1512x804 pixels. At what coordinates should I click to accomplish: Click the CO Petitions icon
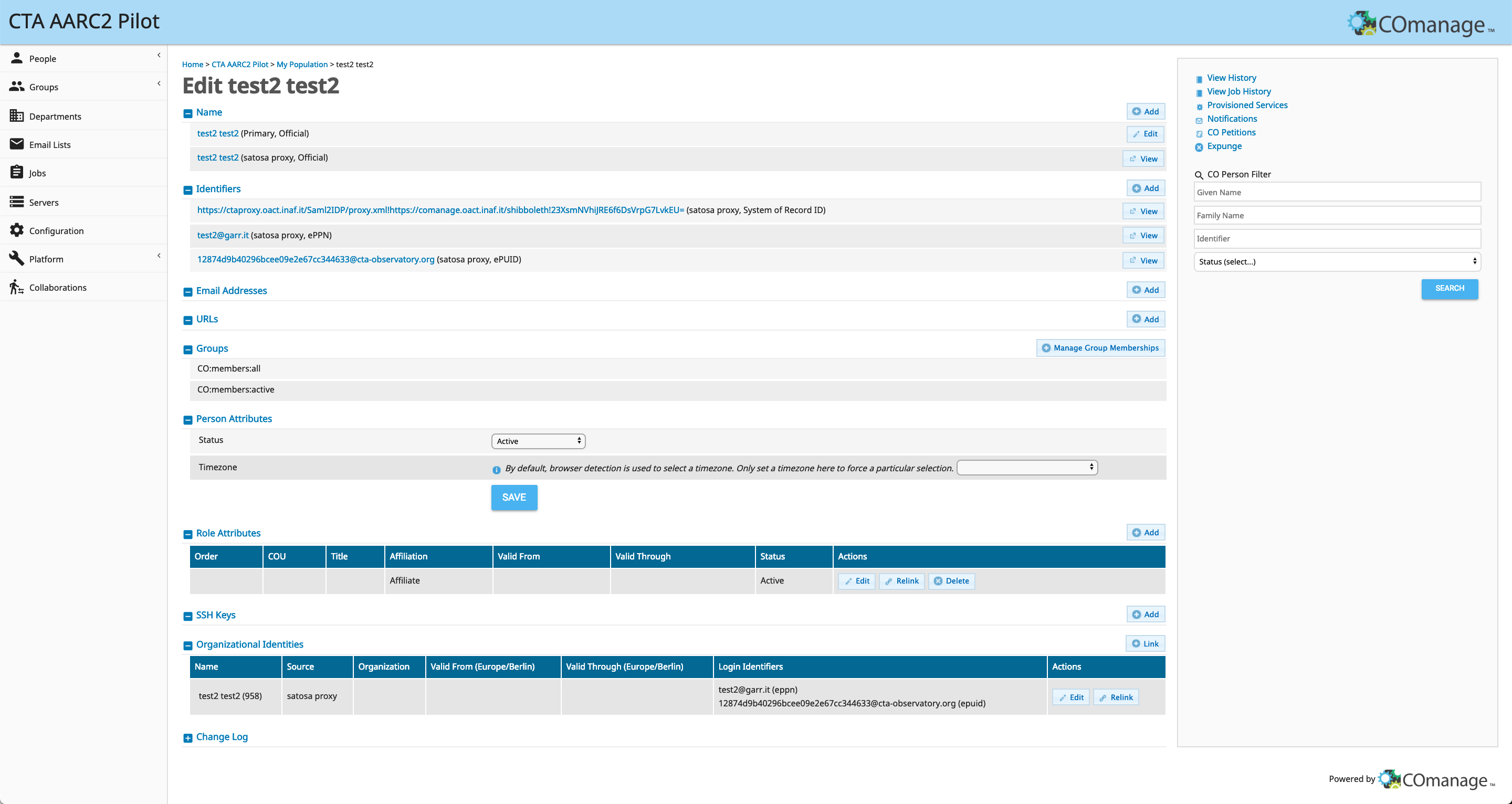[x=1199, y=134]
